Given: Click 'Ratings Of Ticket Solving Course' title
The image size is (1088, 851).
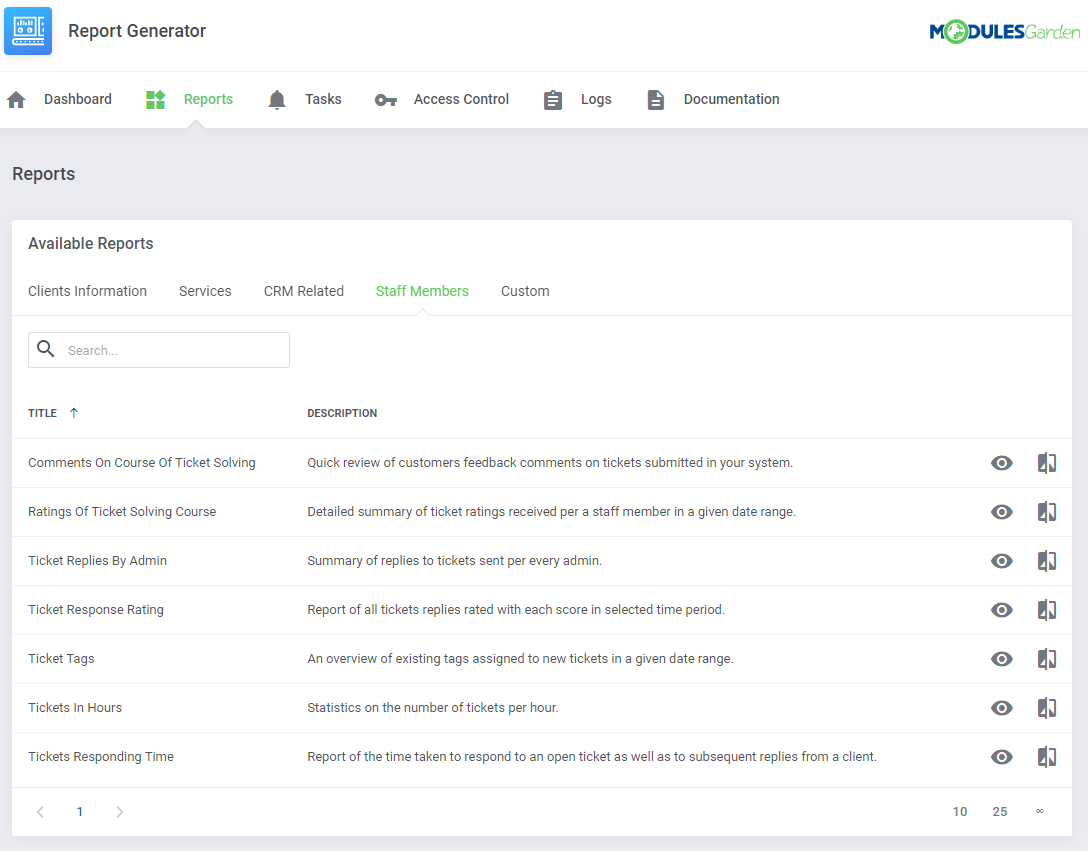Looking at the screenshot, I should pyautogui.click(x=122, y=512).
